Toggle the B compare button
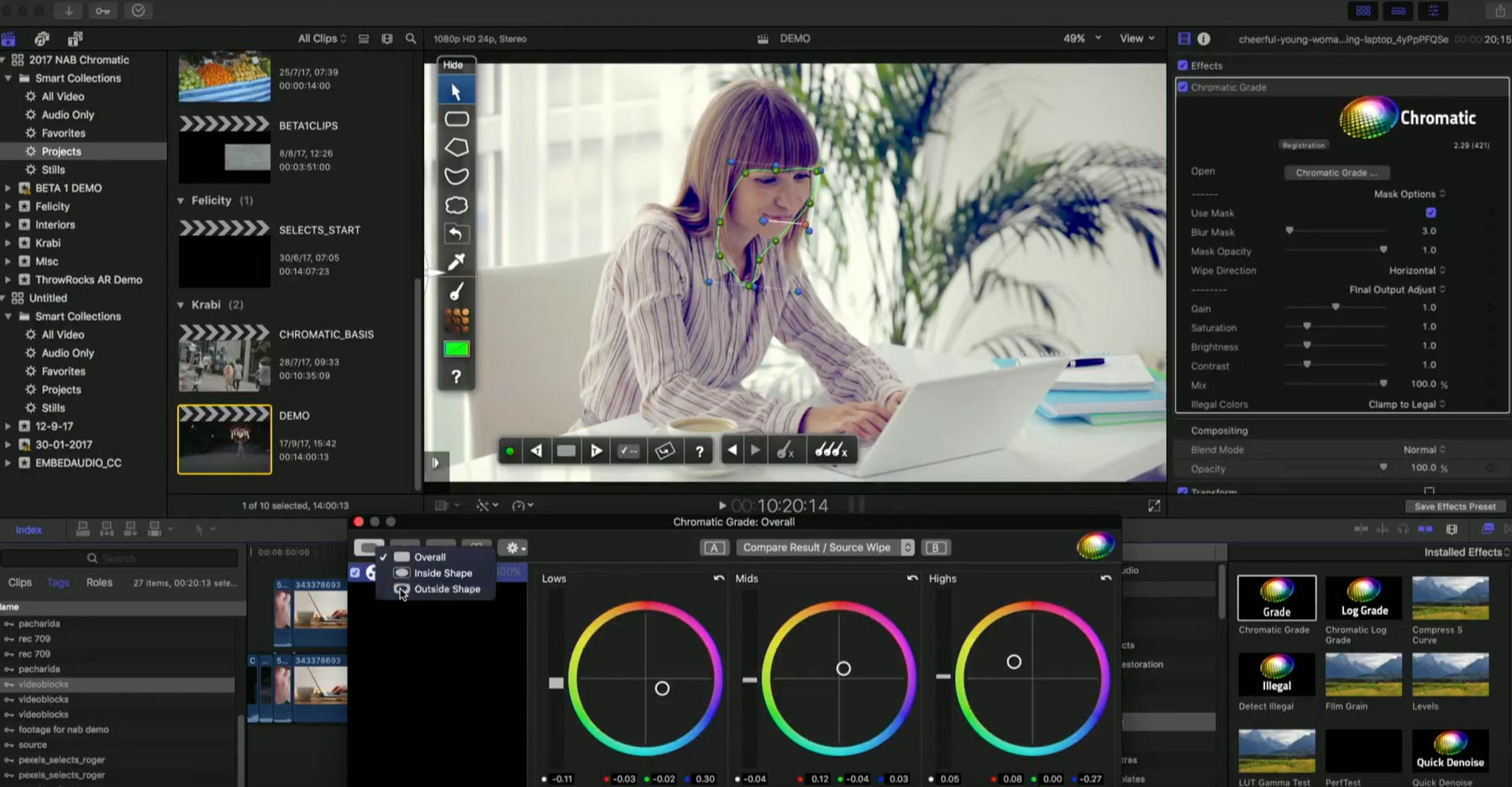The height and width of the screenshot is (787, 1512). [935, 548]
